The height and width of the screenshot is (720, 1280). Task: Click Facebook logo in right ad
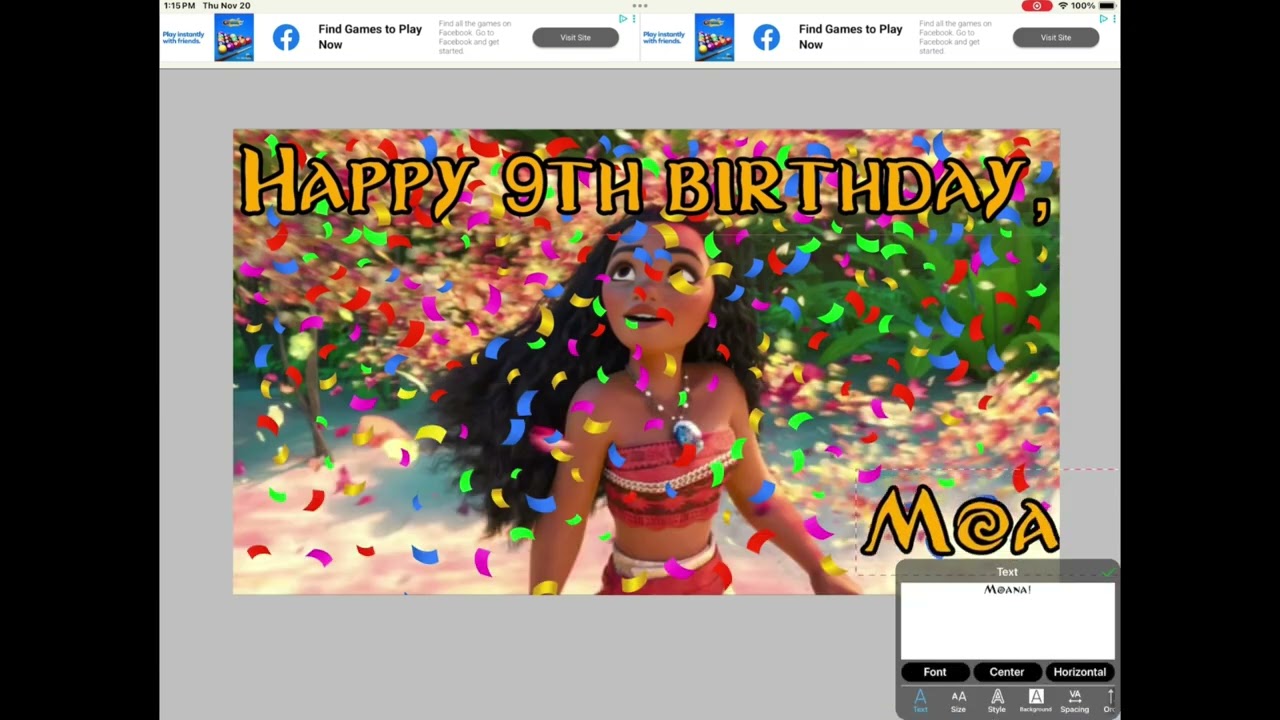(x=766, y=38)
